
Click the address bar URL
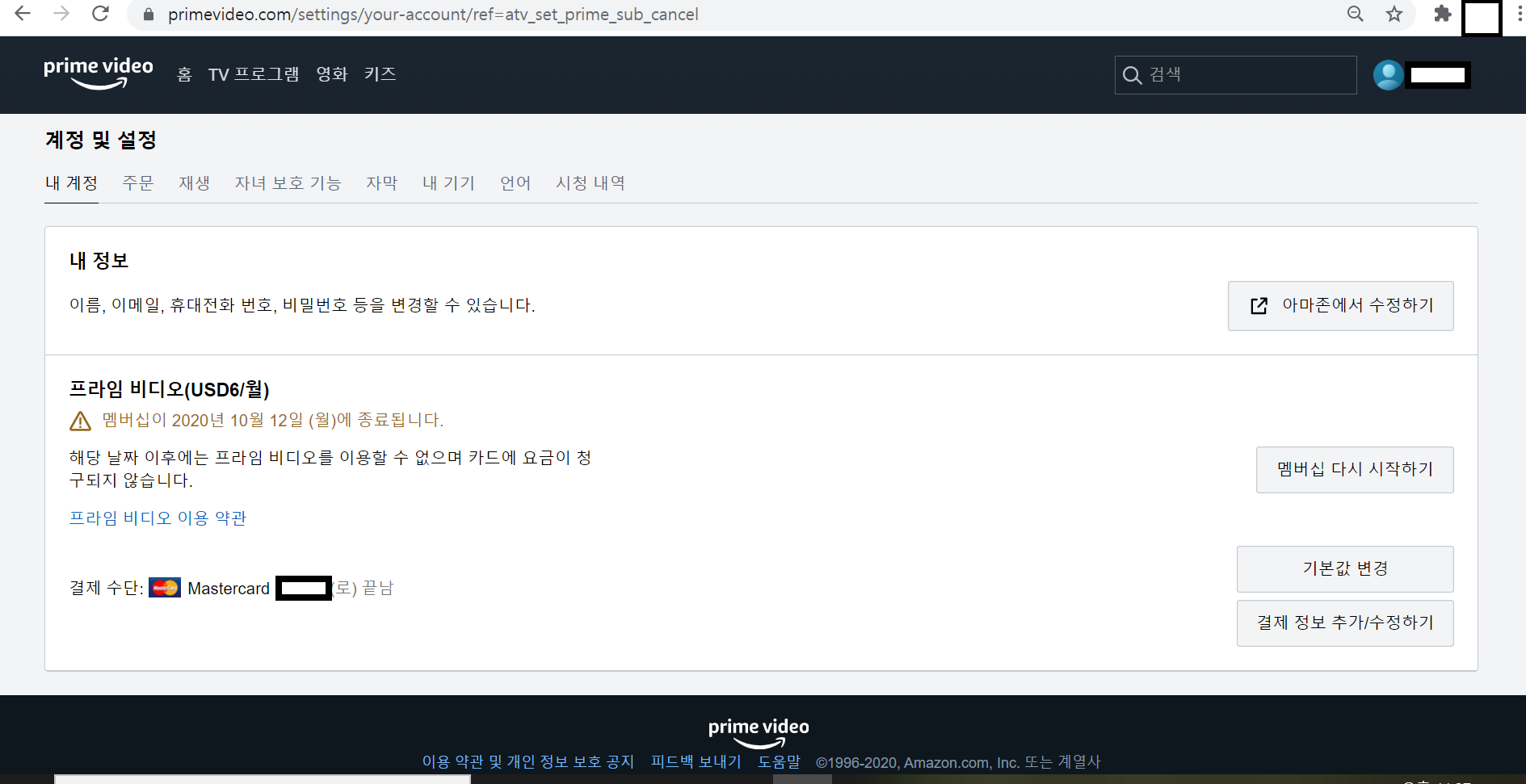pos(433,15)
